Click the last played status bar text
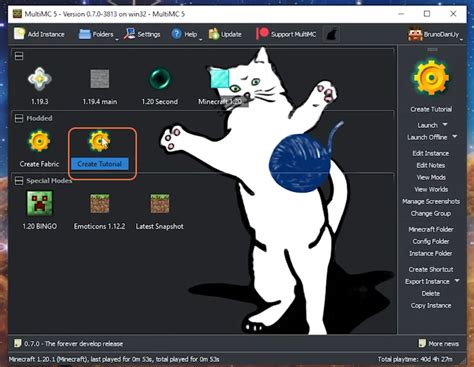This screenshot has width=474, height=367. [x=114, y=359]
